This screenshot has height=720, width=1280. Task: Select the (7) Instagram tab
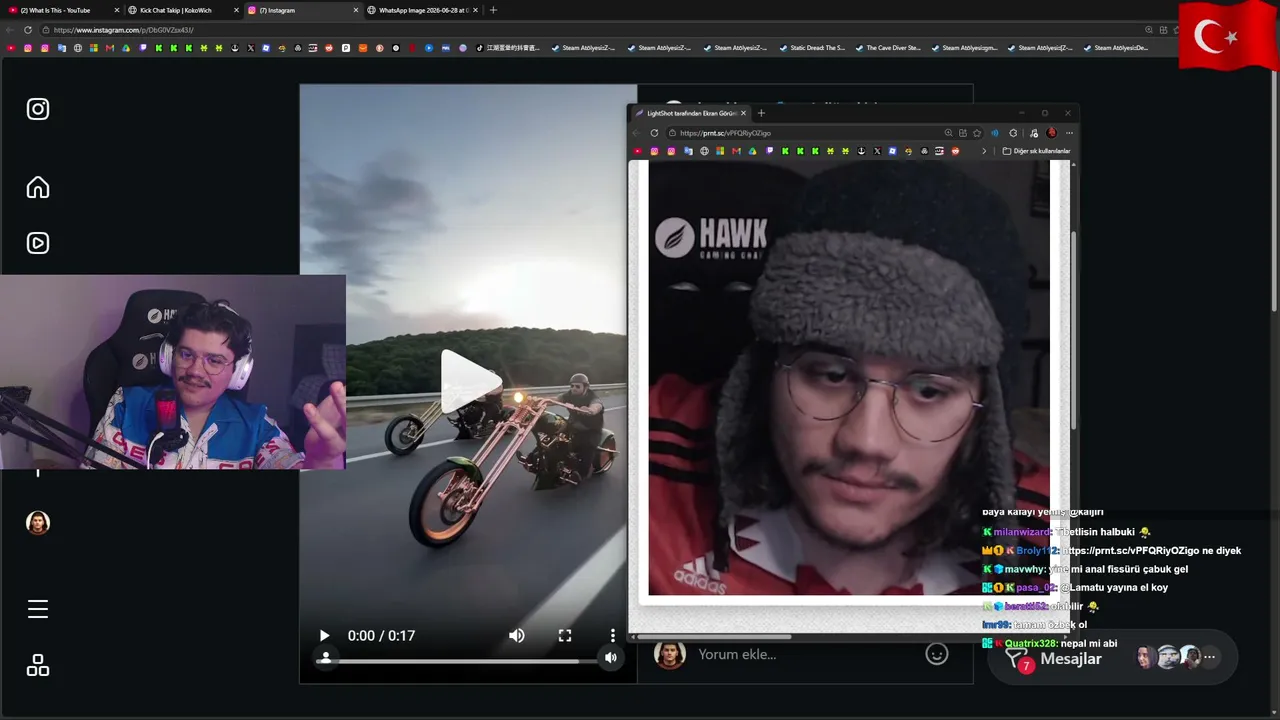[302, 10]
